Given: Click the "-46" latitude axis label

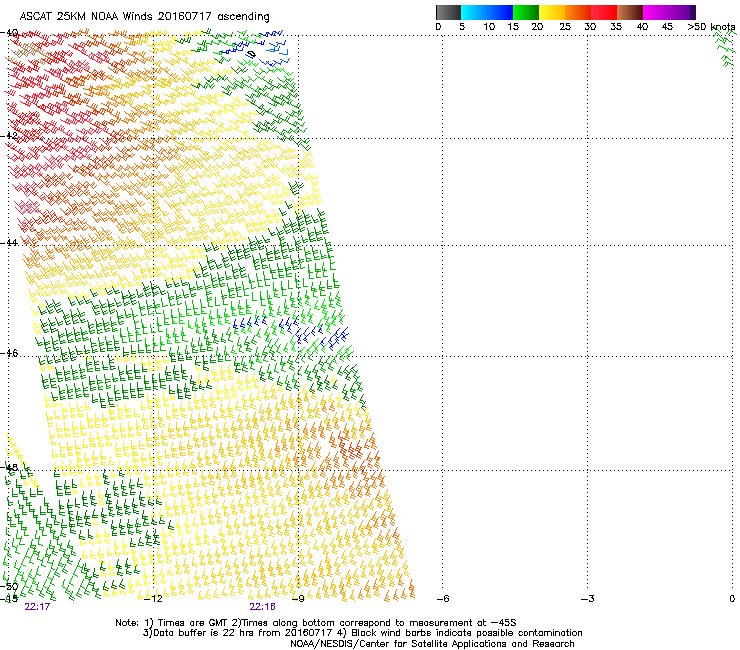Looking at the screenshot, I should [9, 353].
